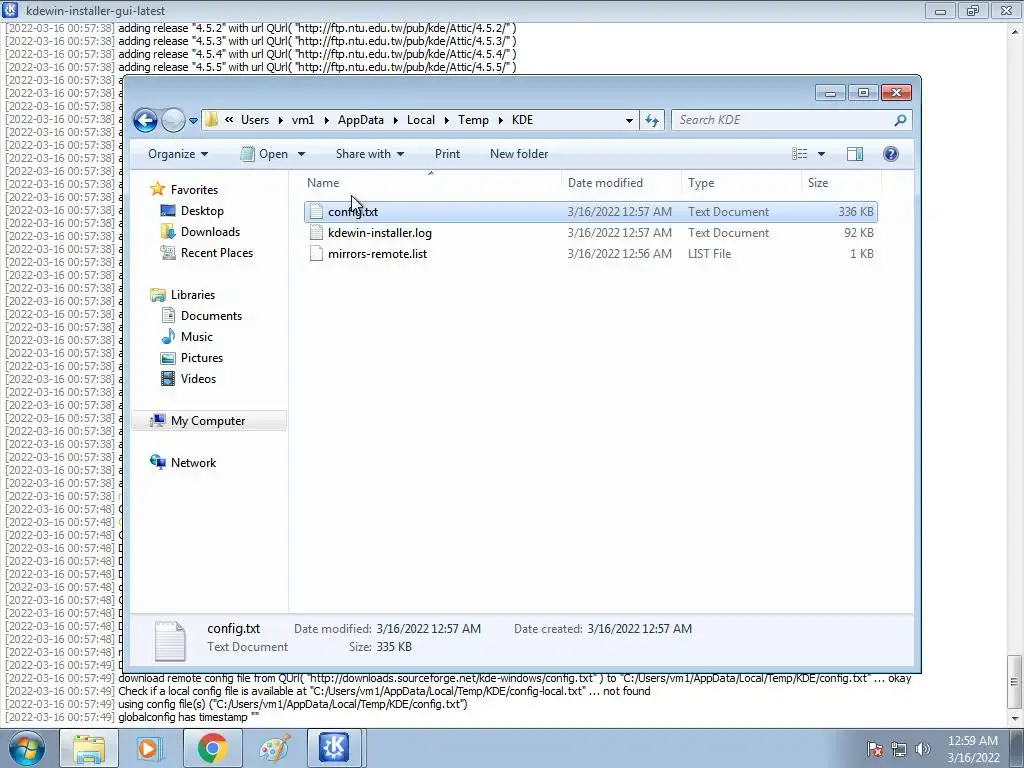Click Print in the toolbar
The height and width of the screenshot is (768, 1024).
pos(447,154)
